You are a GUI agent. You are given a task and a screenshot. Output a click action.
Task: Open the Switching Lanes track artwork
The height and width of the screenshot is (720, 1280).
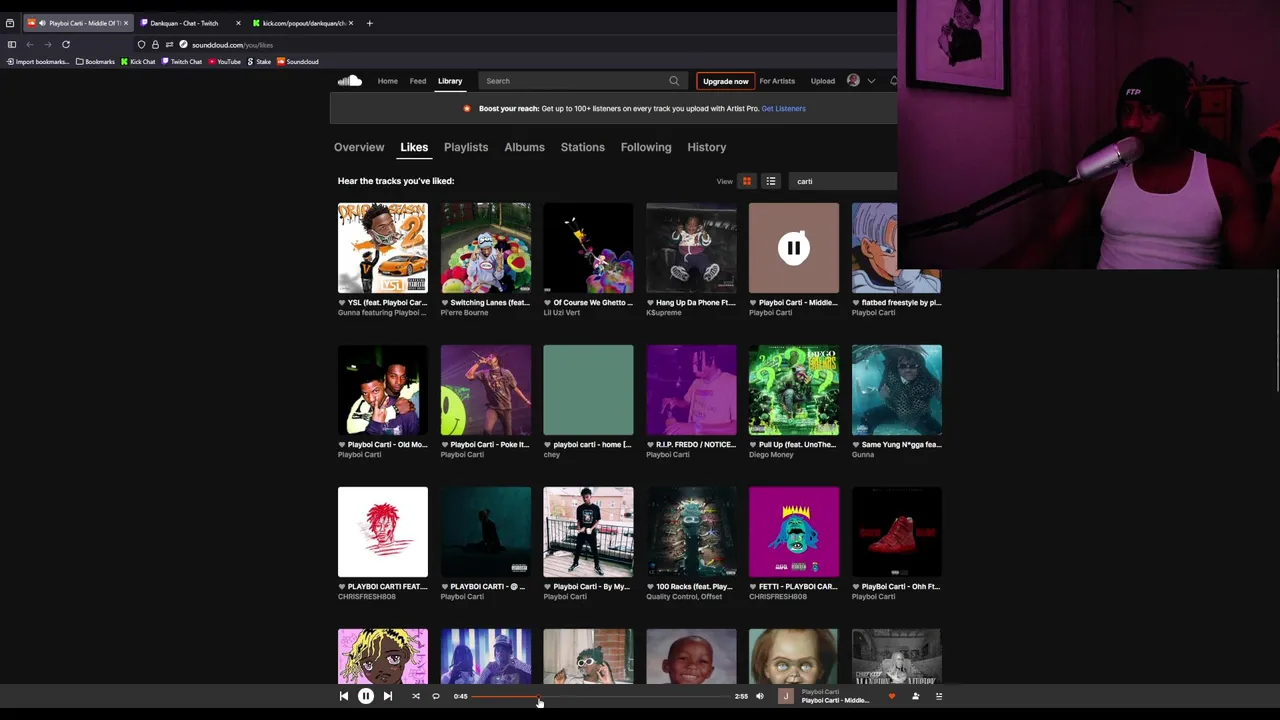point(486,248)
